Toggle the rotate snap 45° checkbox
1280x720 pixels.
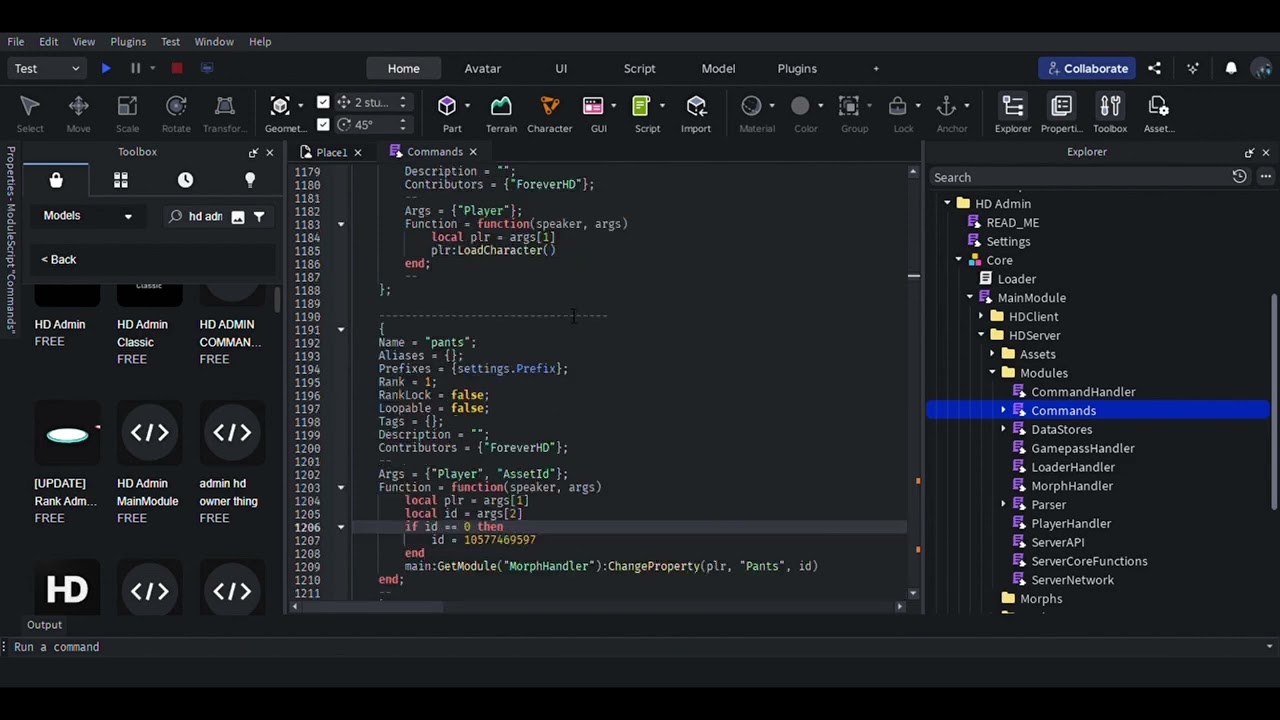pos(323,124)
